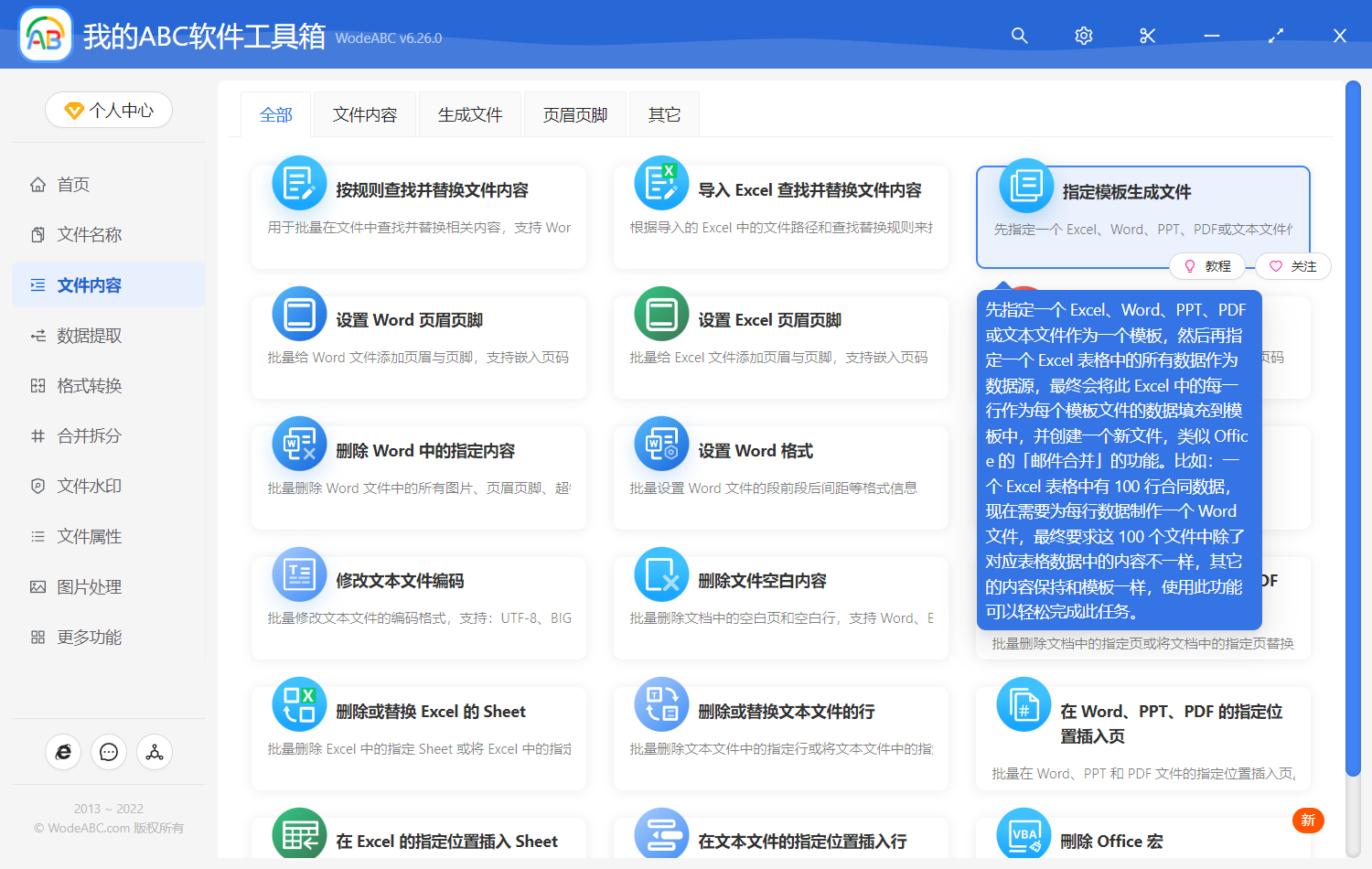
Task: Open settings via the gear icon
Action: (1083, 36)
